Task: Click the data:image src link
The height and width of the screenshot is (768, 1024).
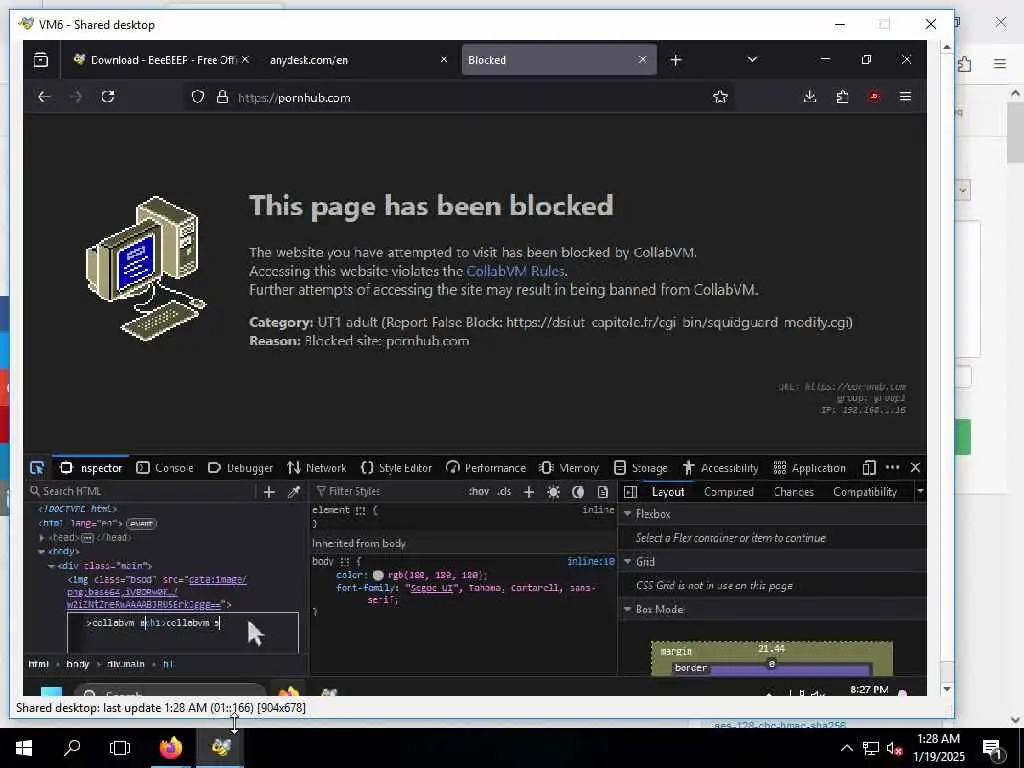Action: point(157,592)
